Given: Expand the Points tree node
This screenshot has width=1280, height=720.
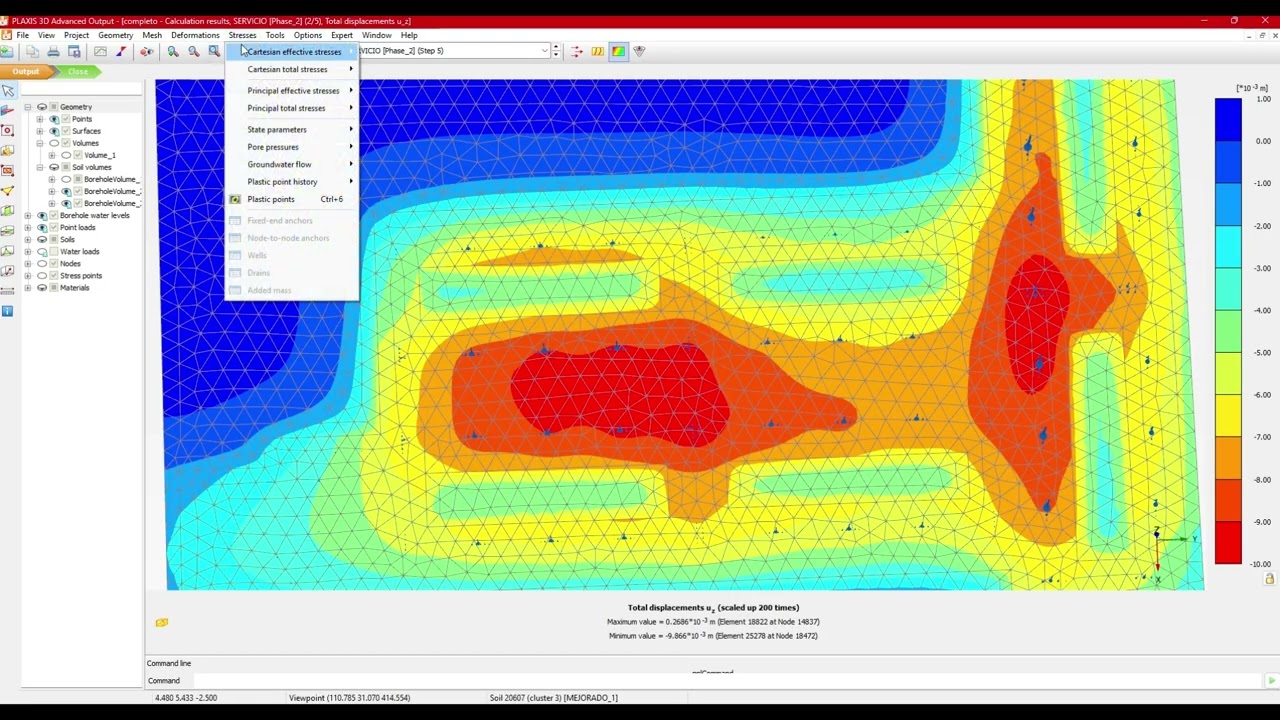Looking at the screenshot, I should 40,119.
